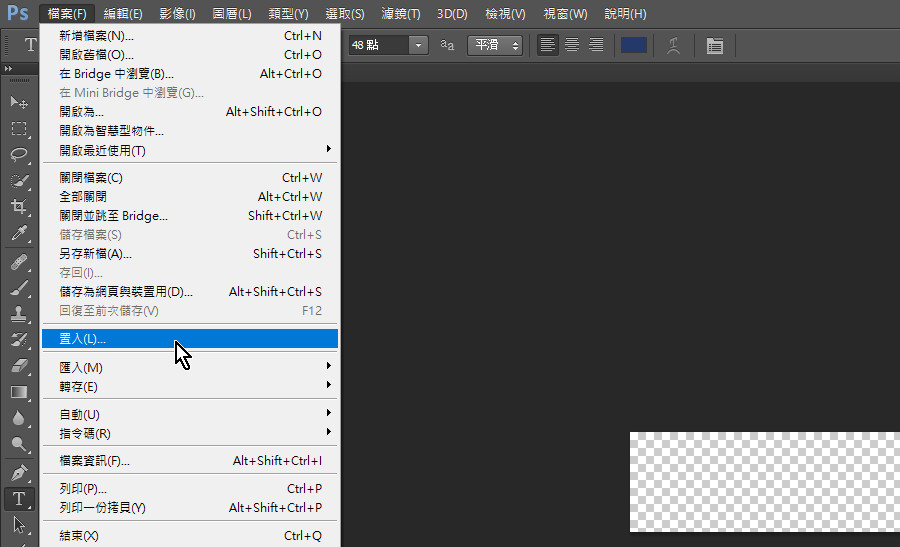Open the 3D(D) menu
This screenshot has width=900, height=547.
pos(452,13)
